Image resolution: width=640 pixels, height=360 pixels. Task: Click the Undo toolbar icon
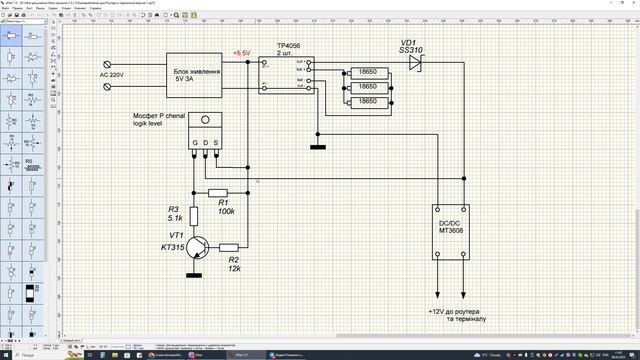coord(32,15)
